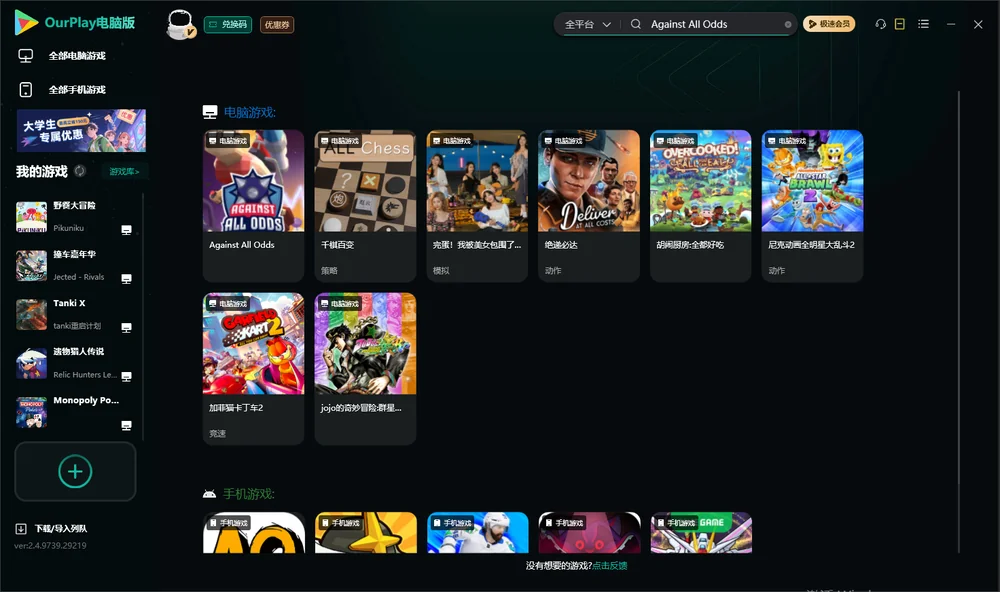Click the OurPlay logo icon
Screen dimensions: 1000x592
pos(26,23)
